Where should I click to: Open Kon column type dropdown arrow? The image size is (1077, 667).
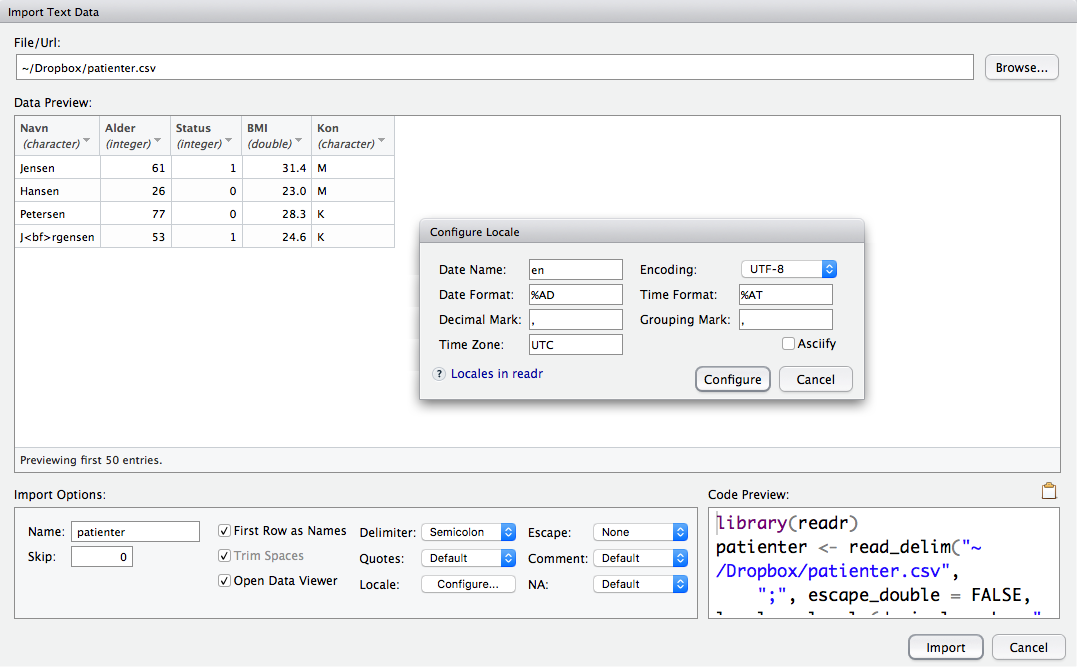382,142
